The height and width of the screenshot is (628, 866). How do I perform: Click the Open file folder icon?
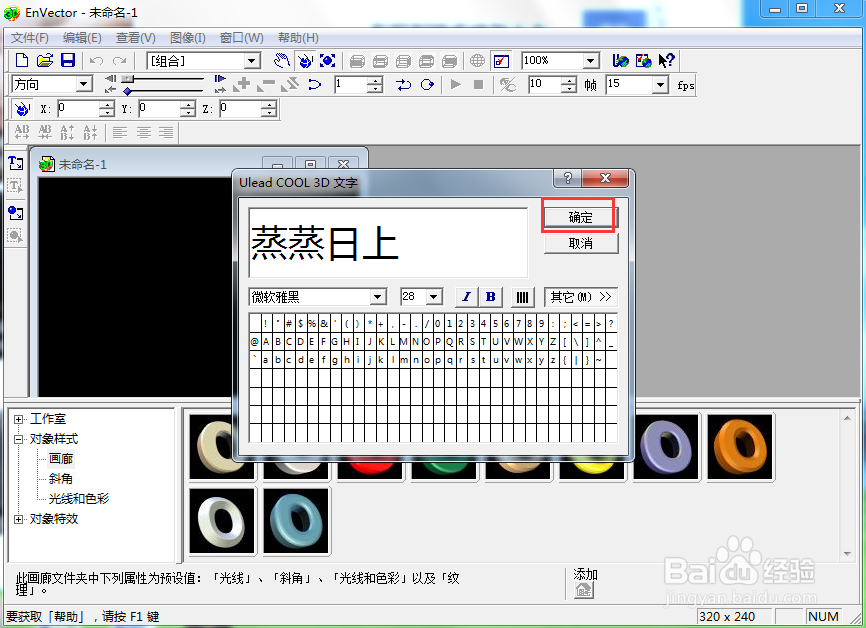45,60
